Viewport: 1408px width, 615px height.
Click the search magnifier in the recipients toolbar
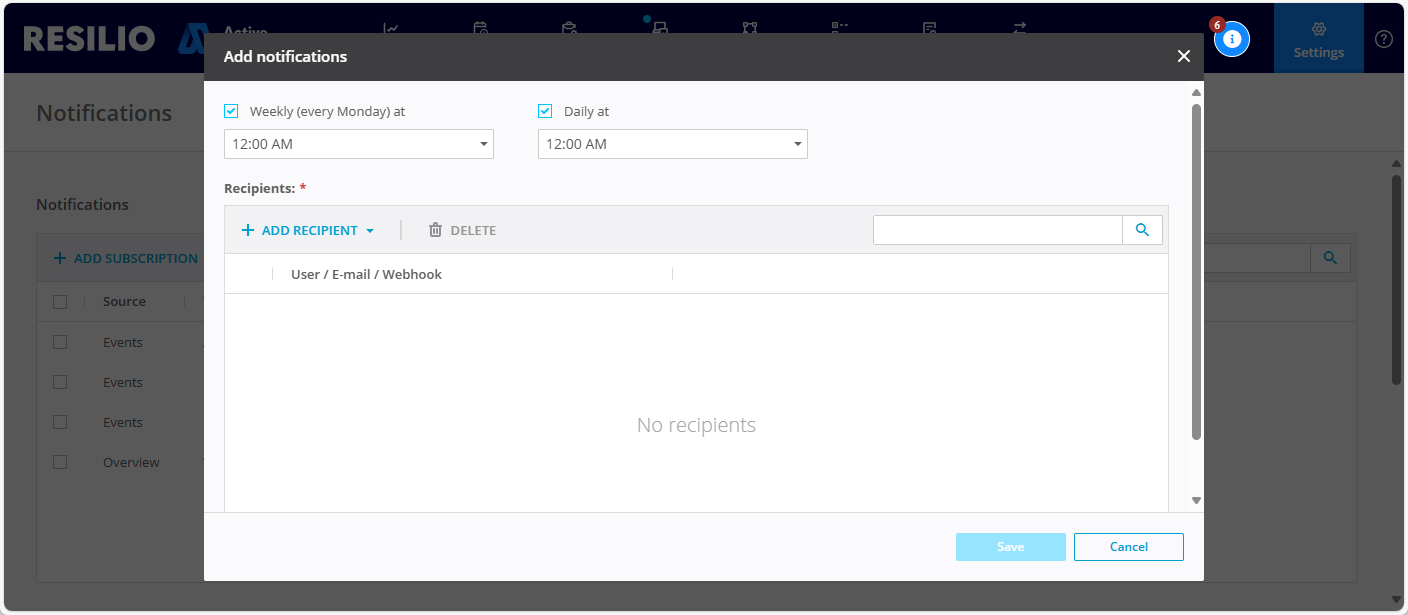pos(1142,229)
